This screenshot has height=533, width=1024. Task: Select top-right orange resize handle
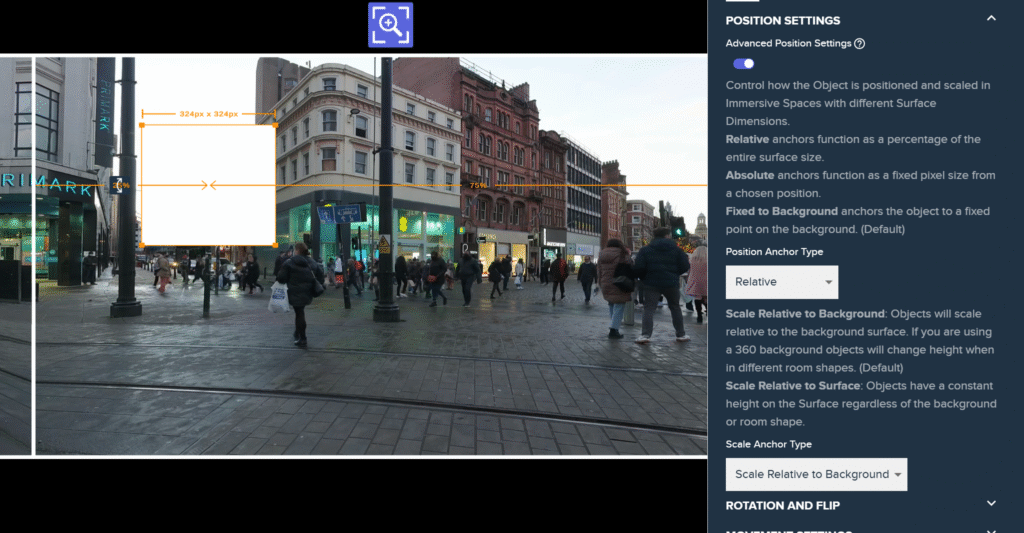(x=275, y=125)
